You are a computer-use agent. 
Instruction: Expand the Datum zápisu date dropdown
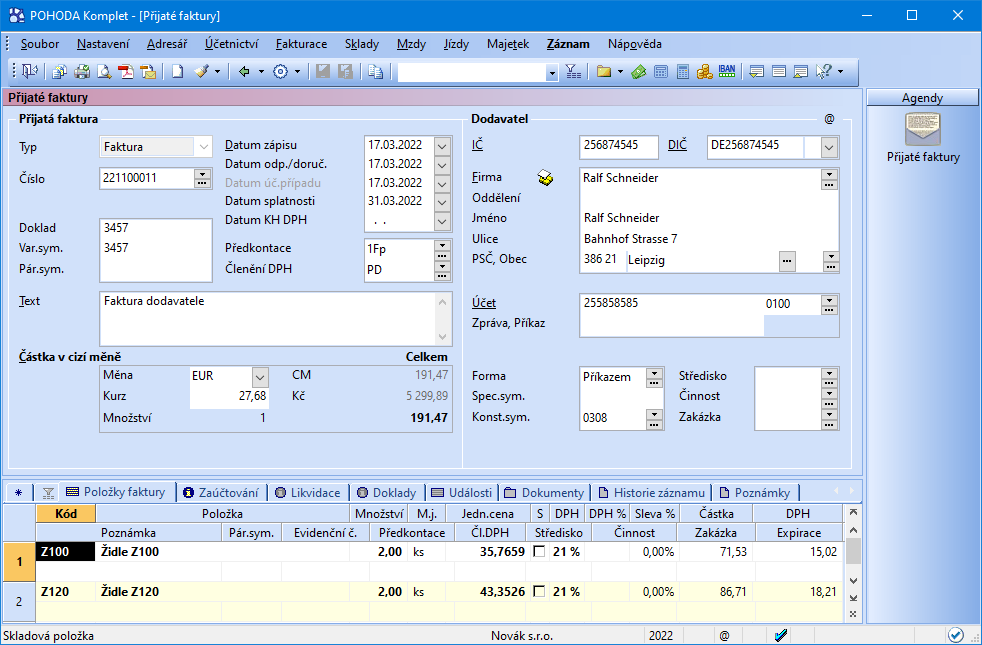(x=442, y=146)
